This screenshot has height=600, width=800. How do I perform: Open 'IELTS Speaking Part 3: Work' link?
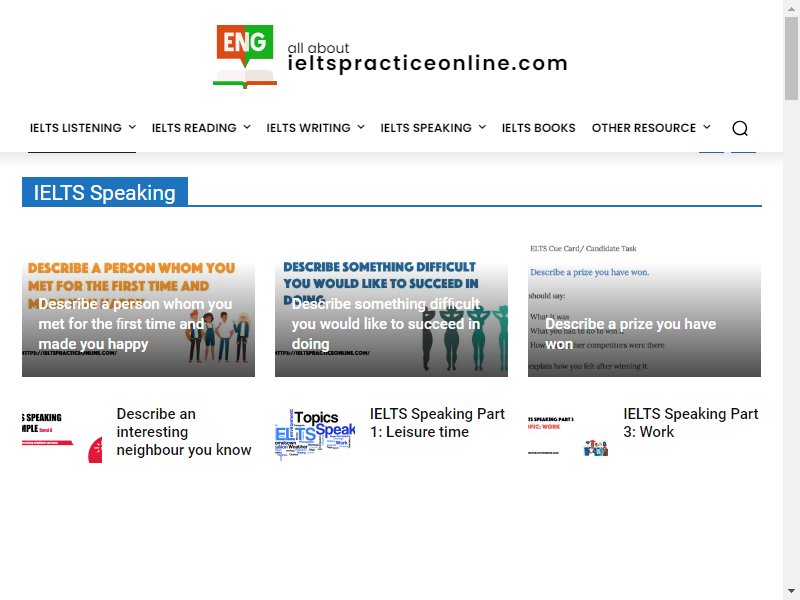[x=691, y=422]
